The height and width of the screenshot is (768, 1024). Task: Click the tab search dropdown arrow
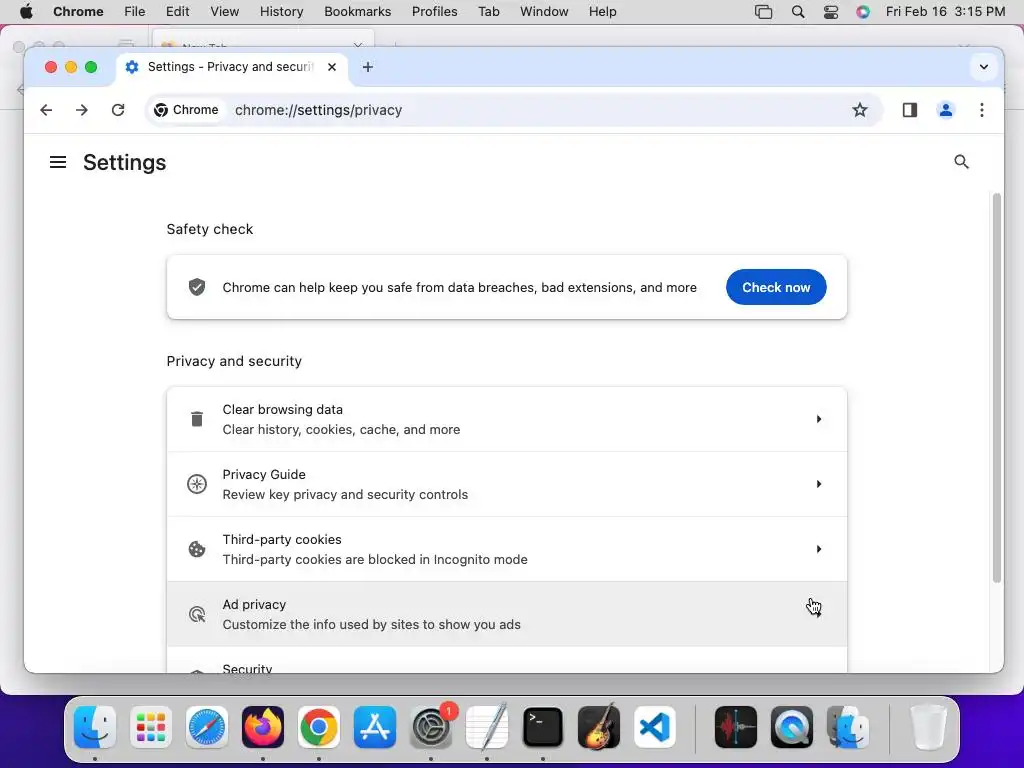pyautogui.click(x=984, y=67)
